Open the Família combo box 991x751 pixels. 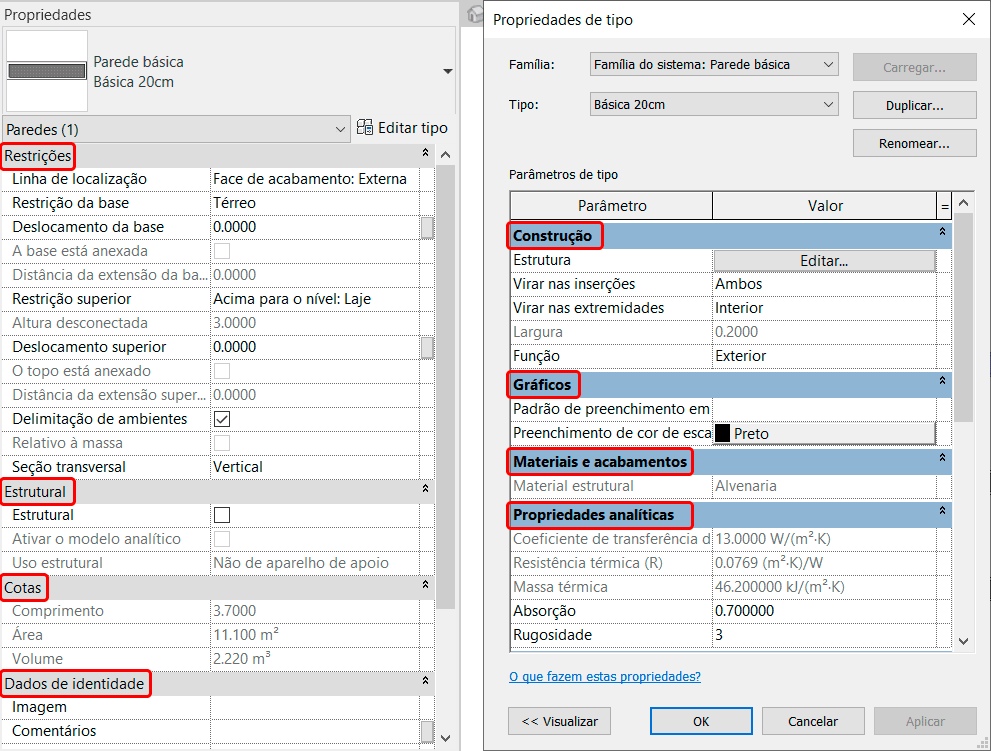tap(714, 65)
